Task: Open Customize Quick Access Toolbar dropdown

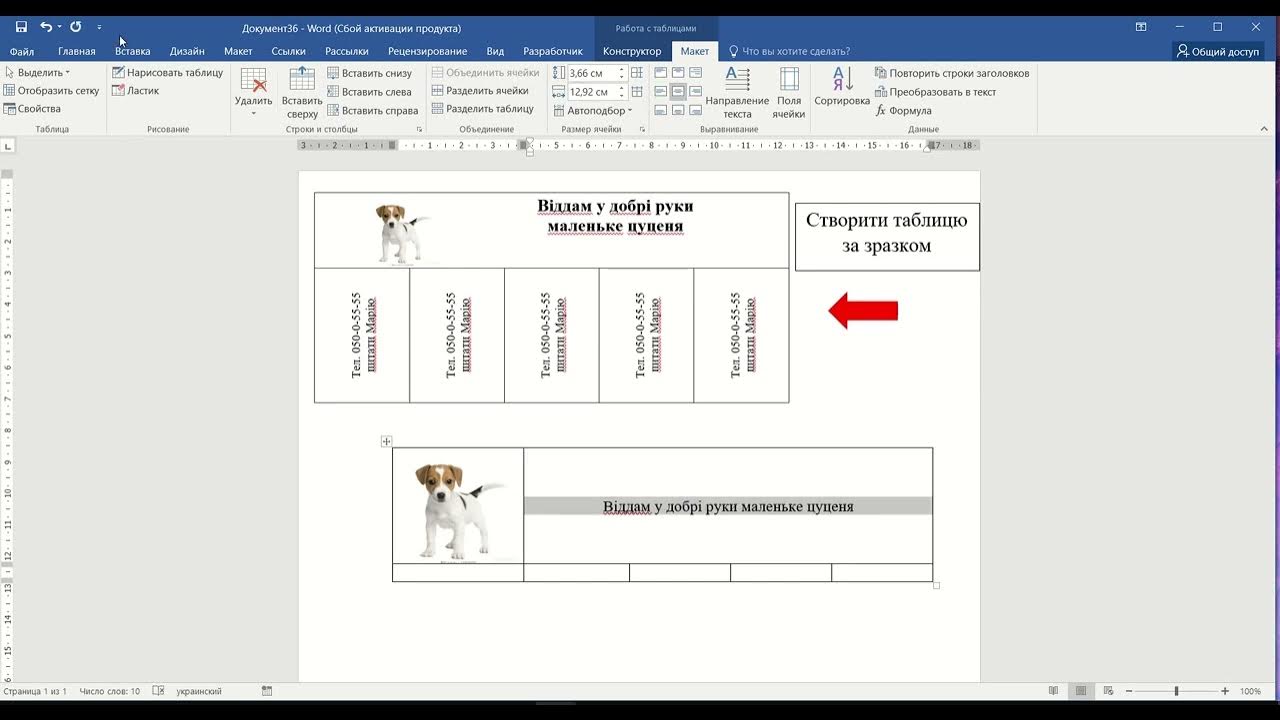Action: (x=99, y=27)
